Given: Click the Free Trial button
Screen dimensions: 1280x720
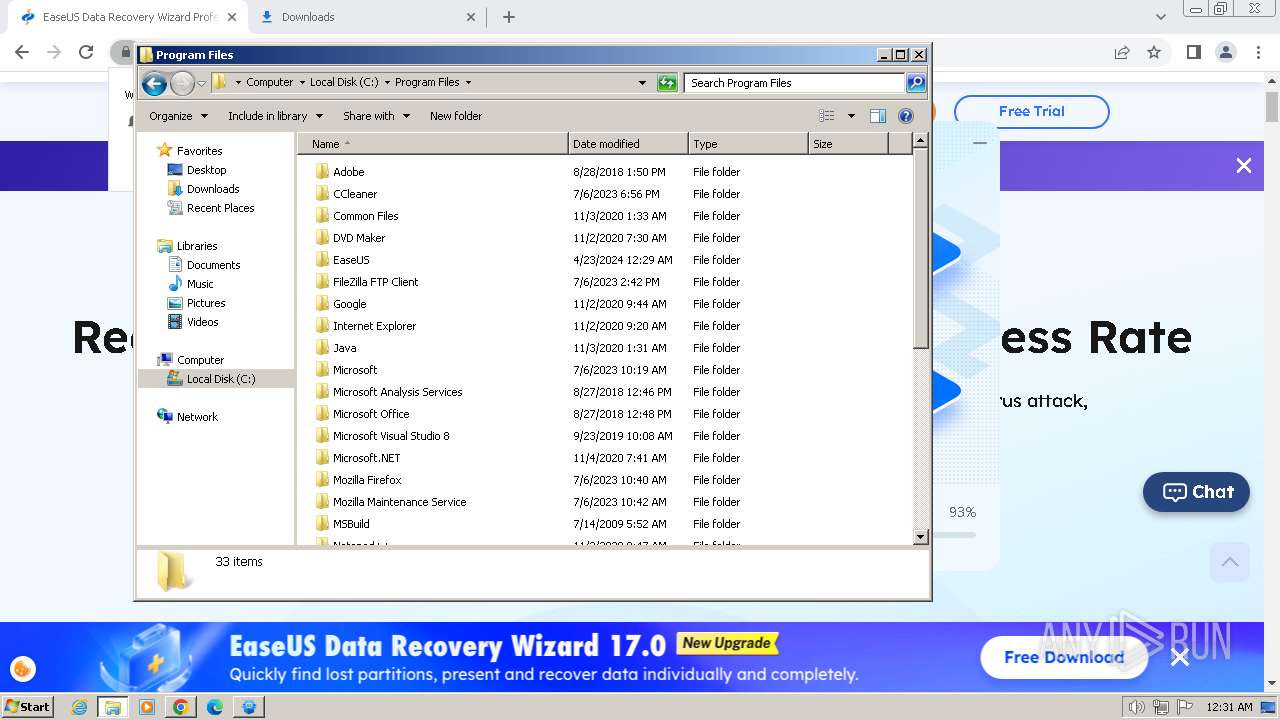Looking at the screenshot, I should pos(1031,111).
